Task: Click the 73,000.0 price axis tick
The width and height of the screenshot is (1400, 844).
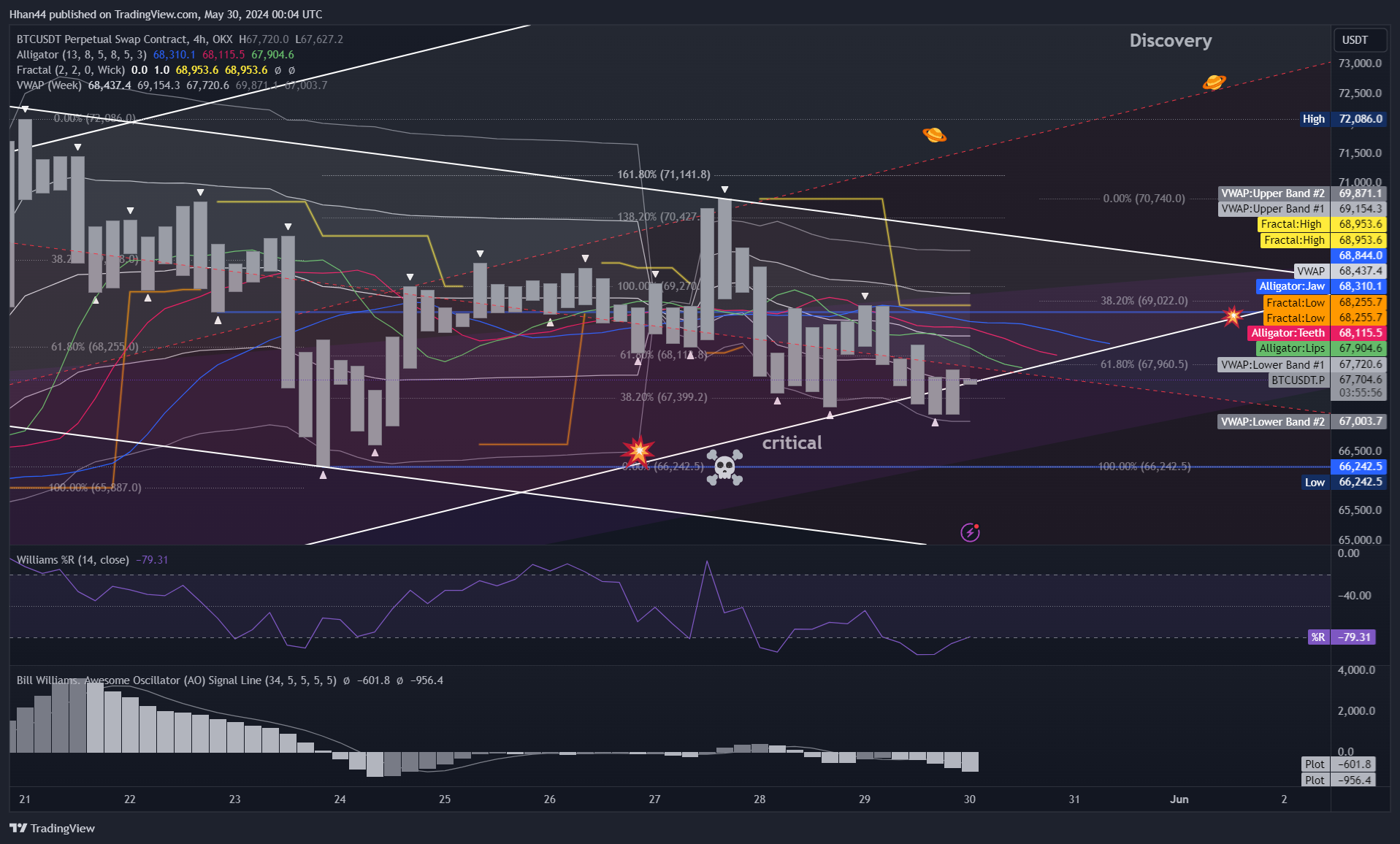Action: coord(1360,64)
